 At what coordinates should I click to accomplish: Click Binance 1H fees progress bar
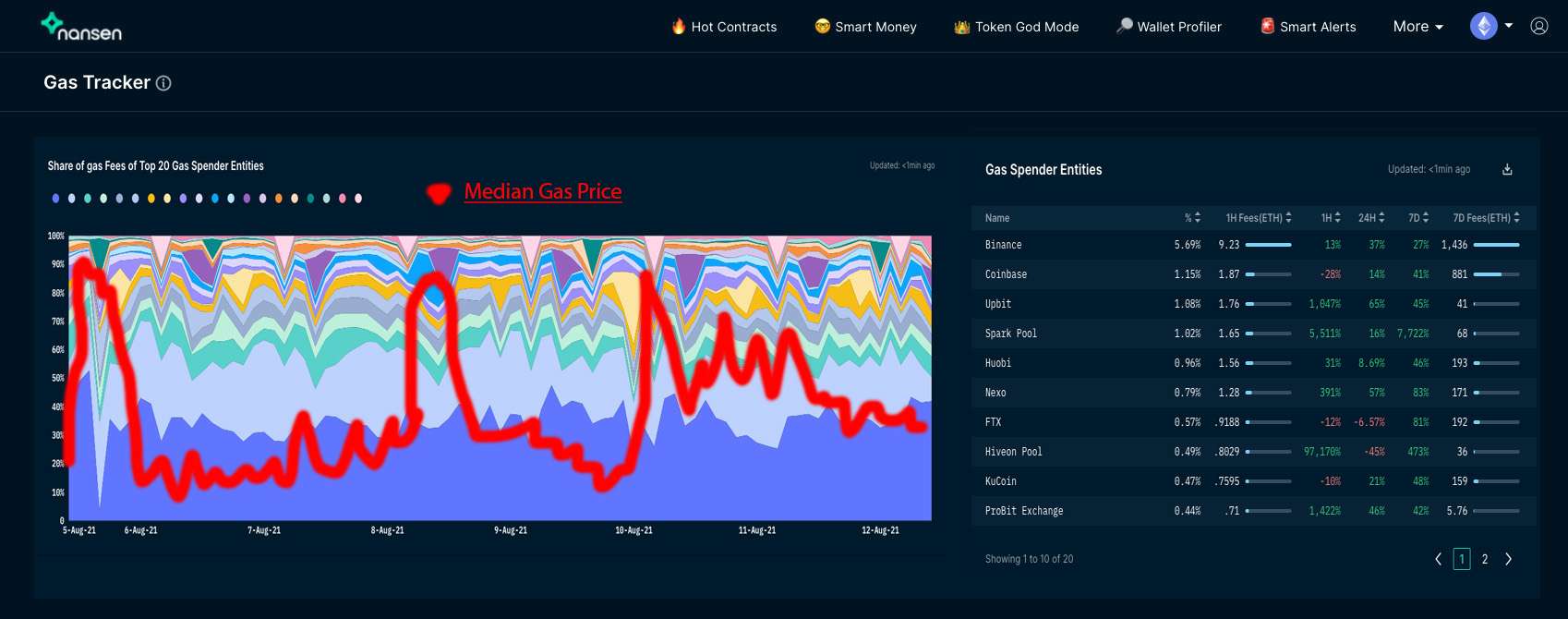pyautogui.click(x=1268, y=245)
